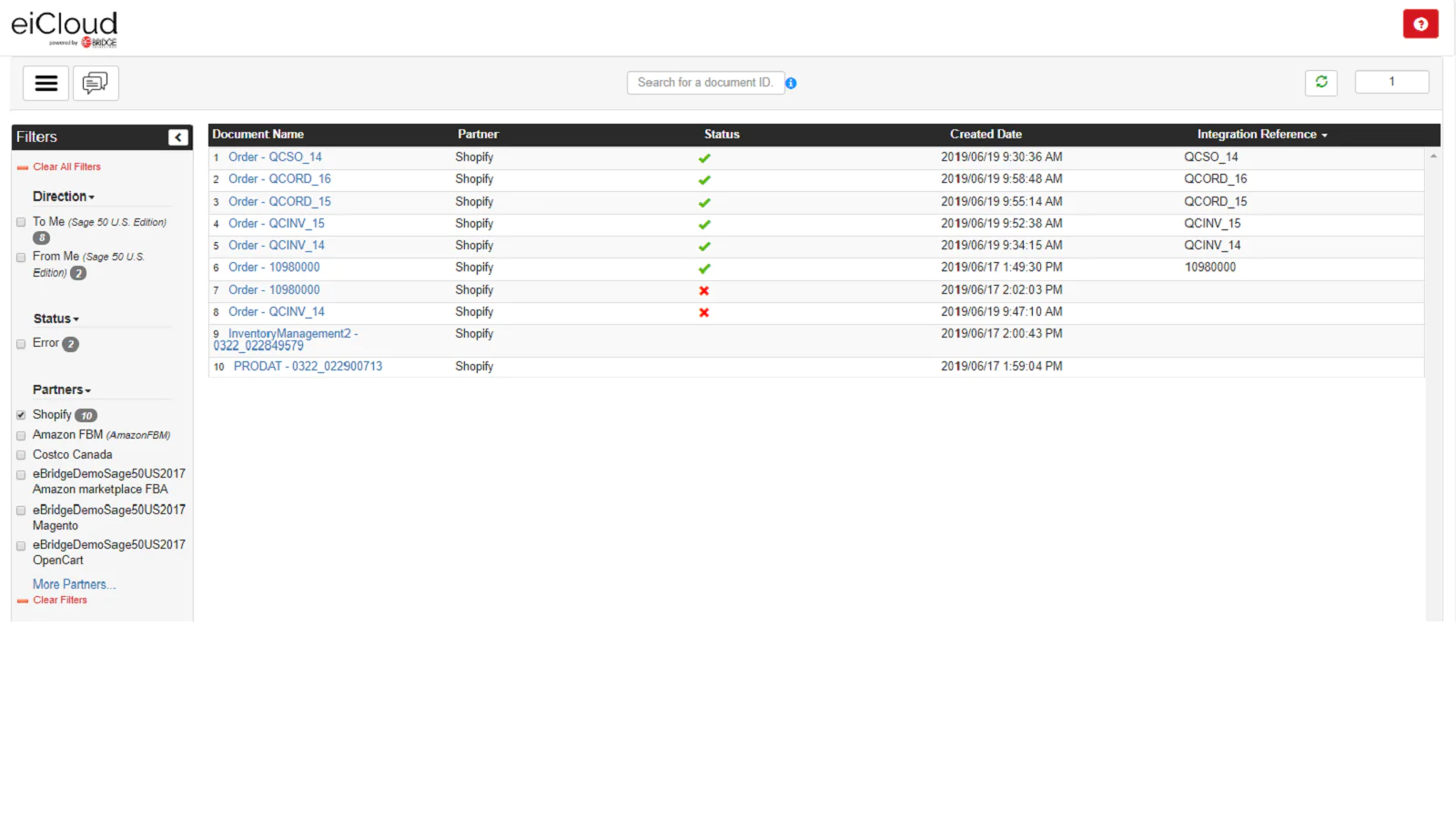The image size is (1456, 819).
Task: Sort by Integration Reference column
Action: point(1261,135)
